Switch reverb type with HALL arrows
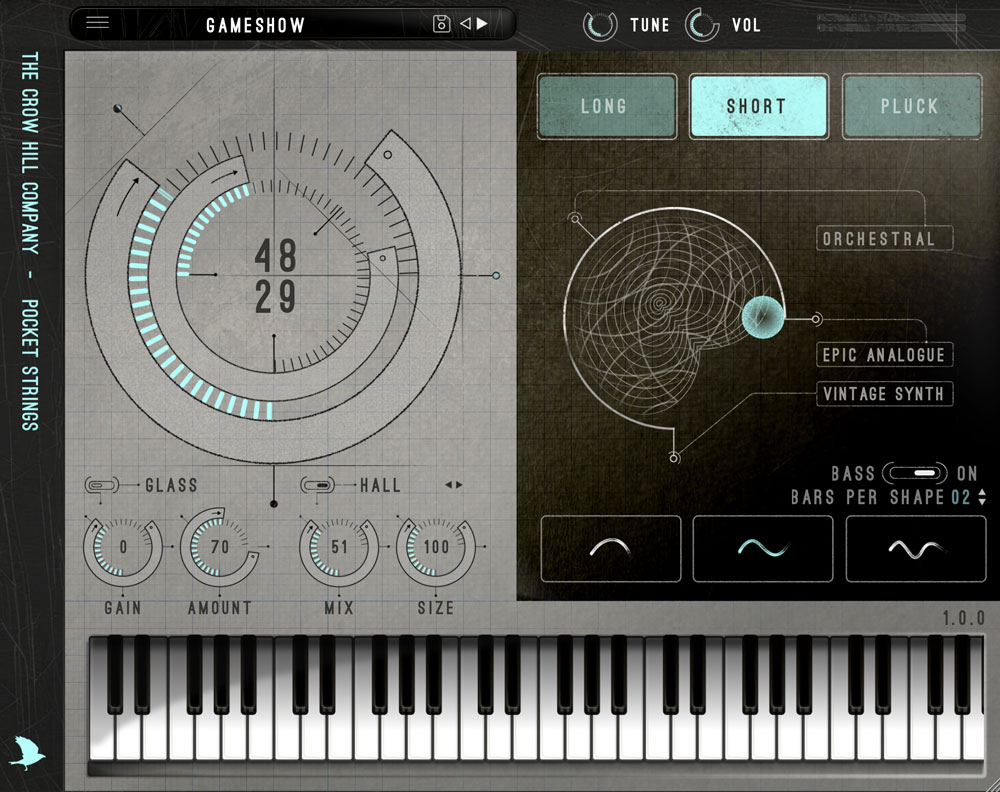The width and height of the screenshot is (1000, 792). pos(453,485)
